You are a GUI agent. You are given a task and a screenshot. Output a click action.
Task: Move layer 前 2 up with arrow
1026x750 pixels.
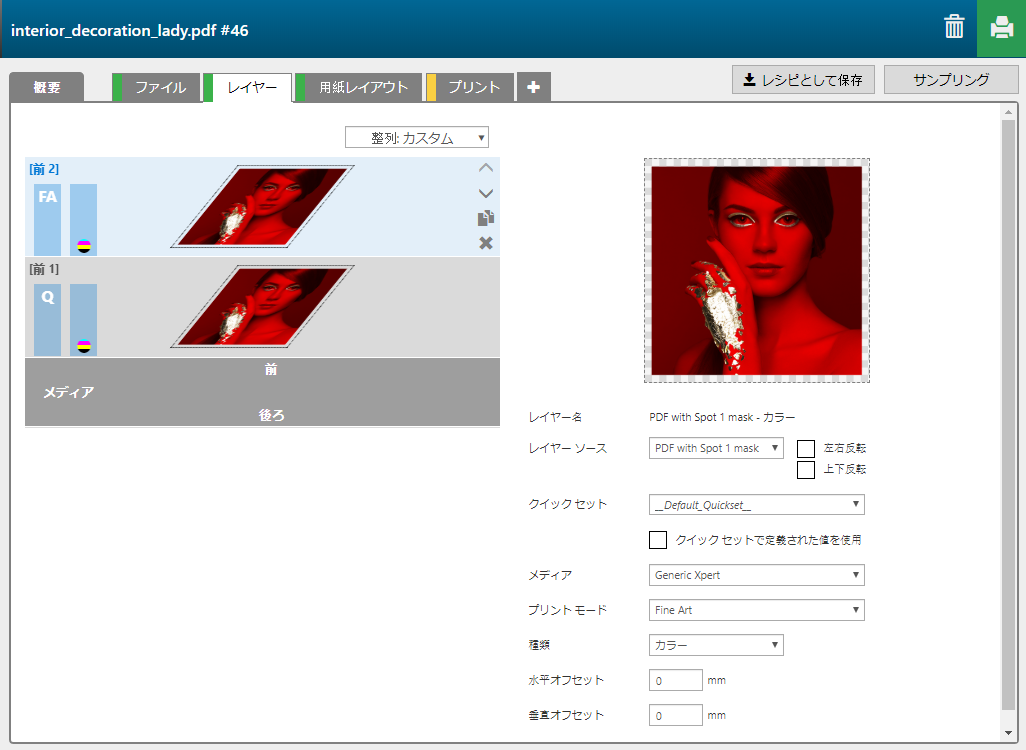(x=486, y=169)
